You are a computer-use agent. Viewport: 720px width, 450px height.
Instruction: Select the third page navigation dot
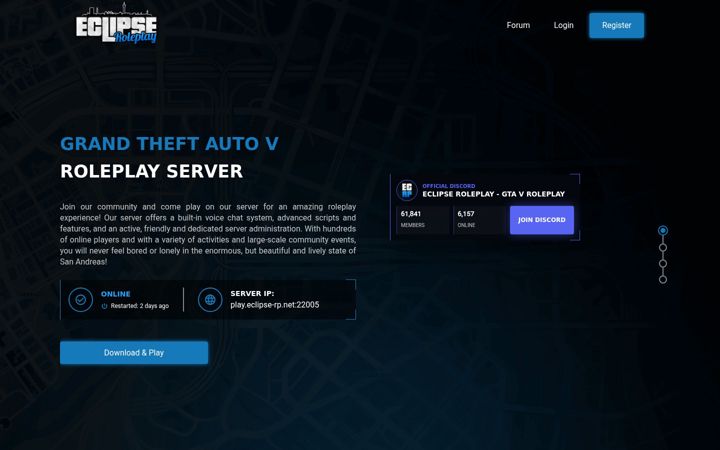pos(663,264)
